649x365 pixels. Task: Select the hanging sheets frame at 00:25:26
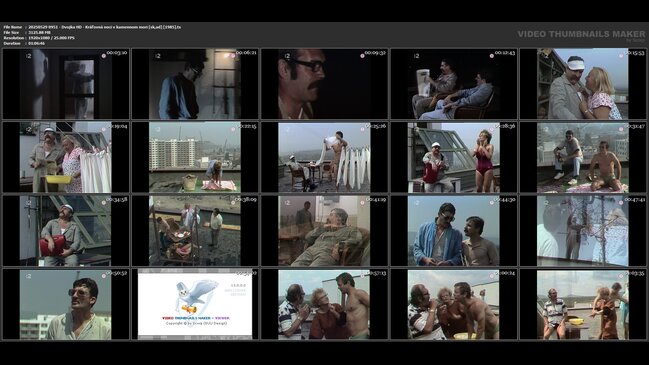(x=324, y=157)
